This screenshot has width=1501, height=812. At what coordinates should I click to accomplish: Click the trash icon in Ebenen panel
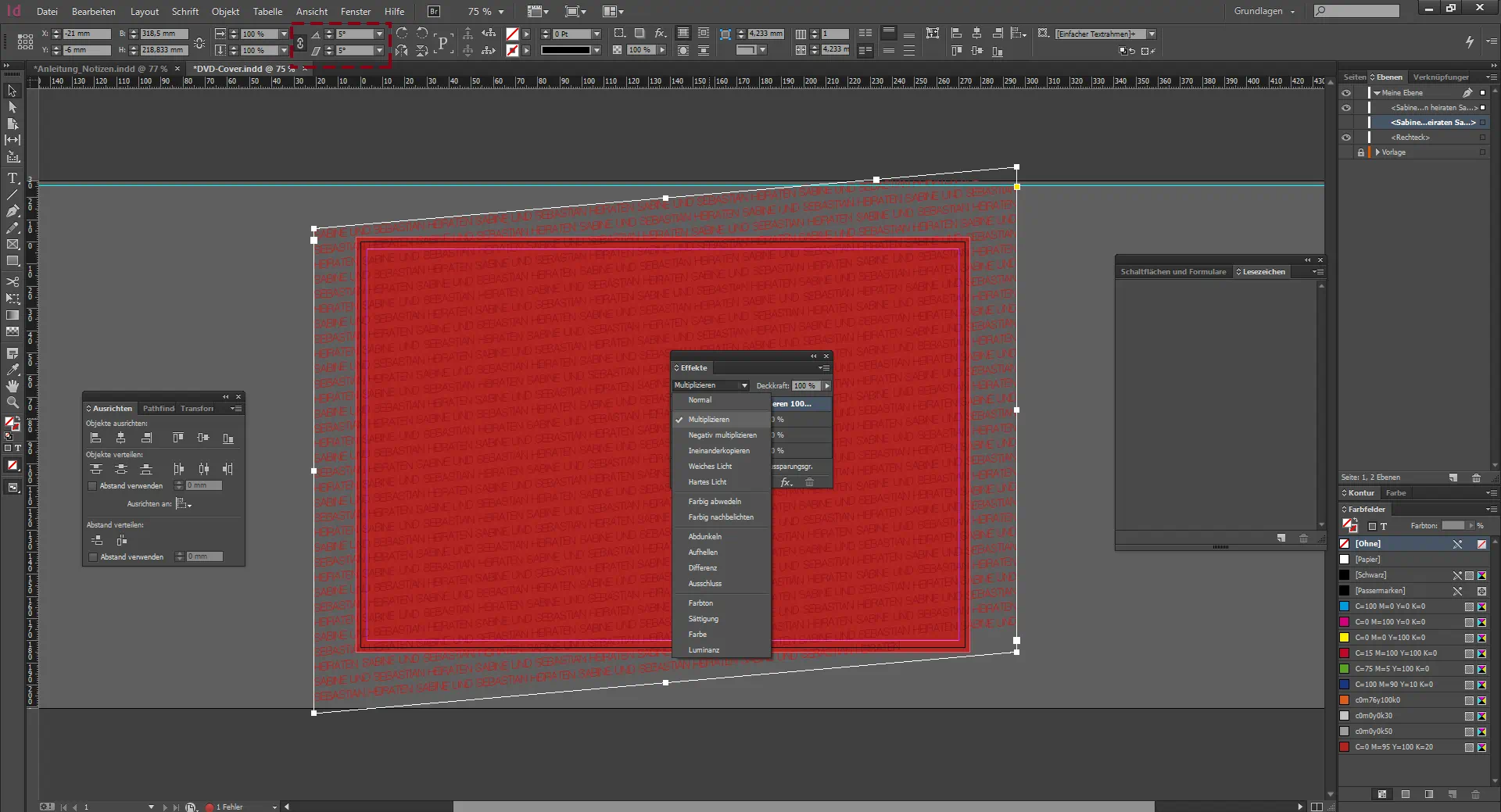click(x=1476, y=478)
